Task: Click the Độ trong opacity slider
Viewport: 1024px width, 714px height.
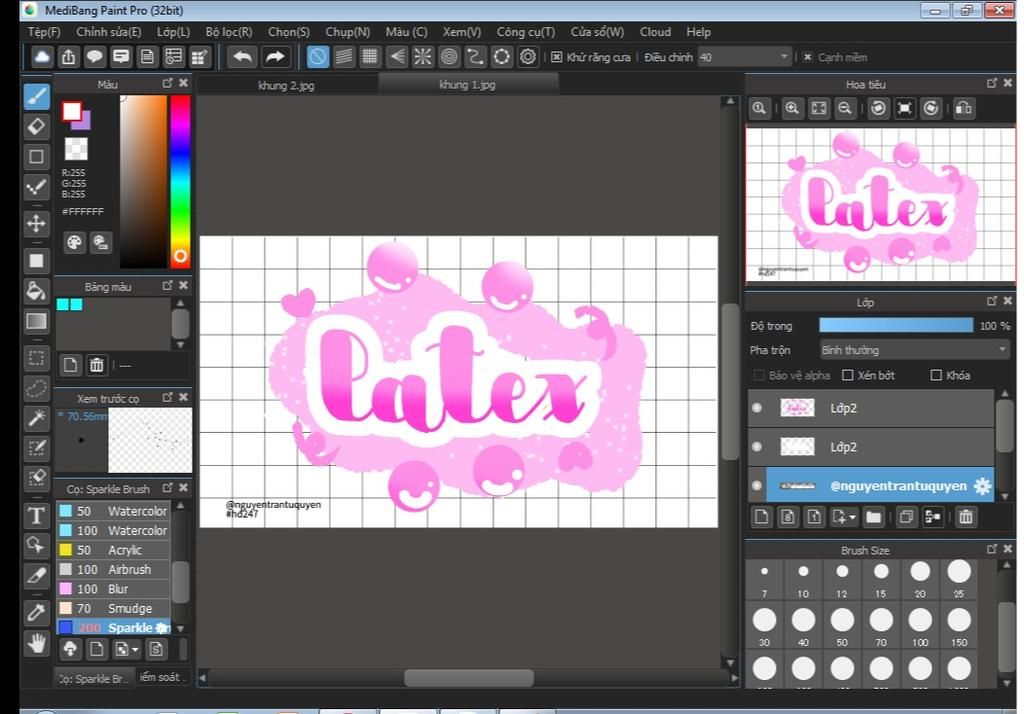Action: tap(896, 325)
